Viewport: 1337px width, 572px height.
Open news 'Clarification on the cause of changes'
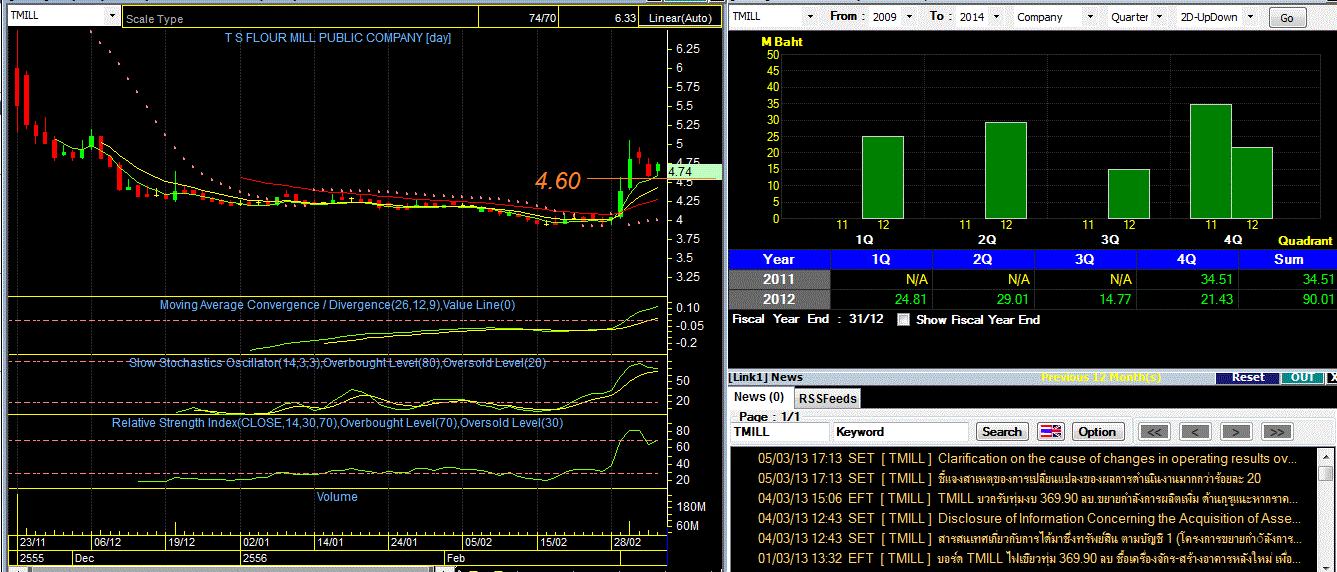1027,459
